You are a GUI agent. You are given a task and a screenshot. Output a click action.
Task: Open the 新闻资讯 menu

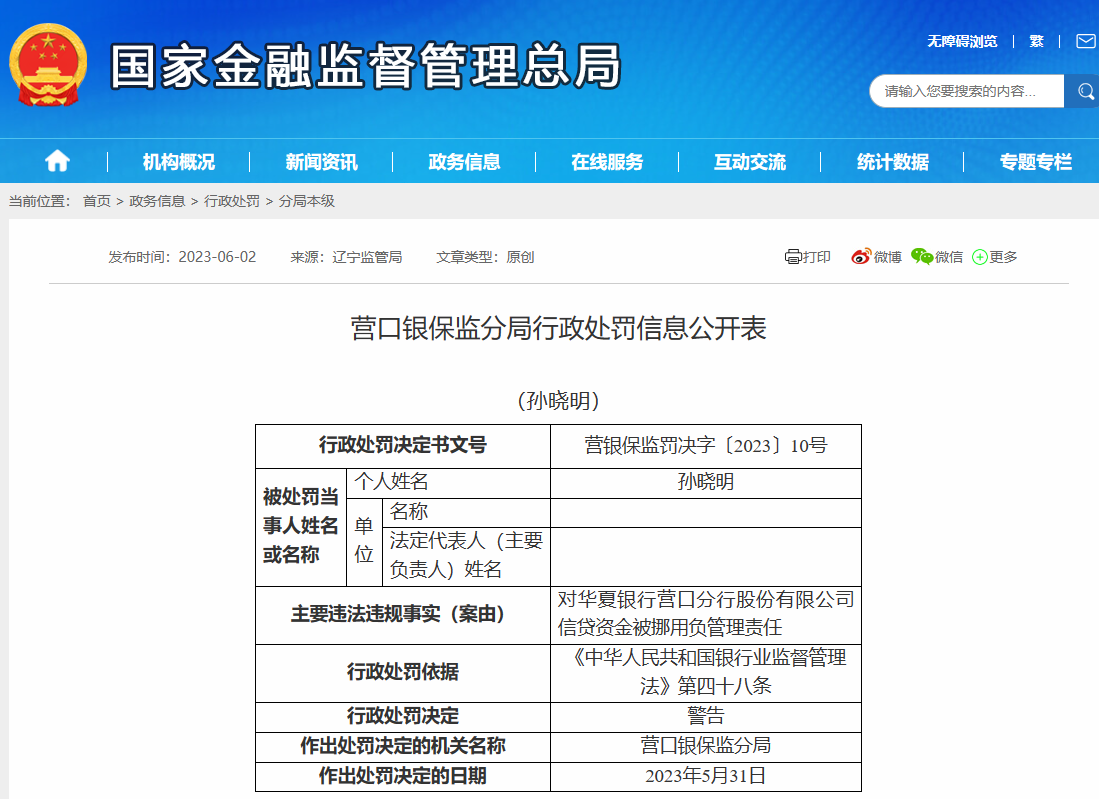coord(321,162)
